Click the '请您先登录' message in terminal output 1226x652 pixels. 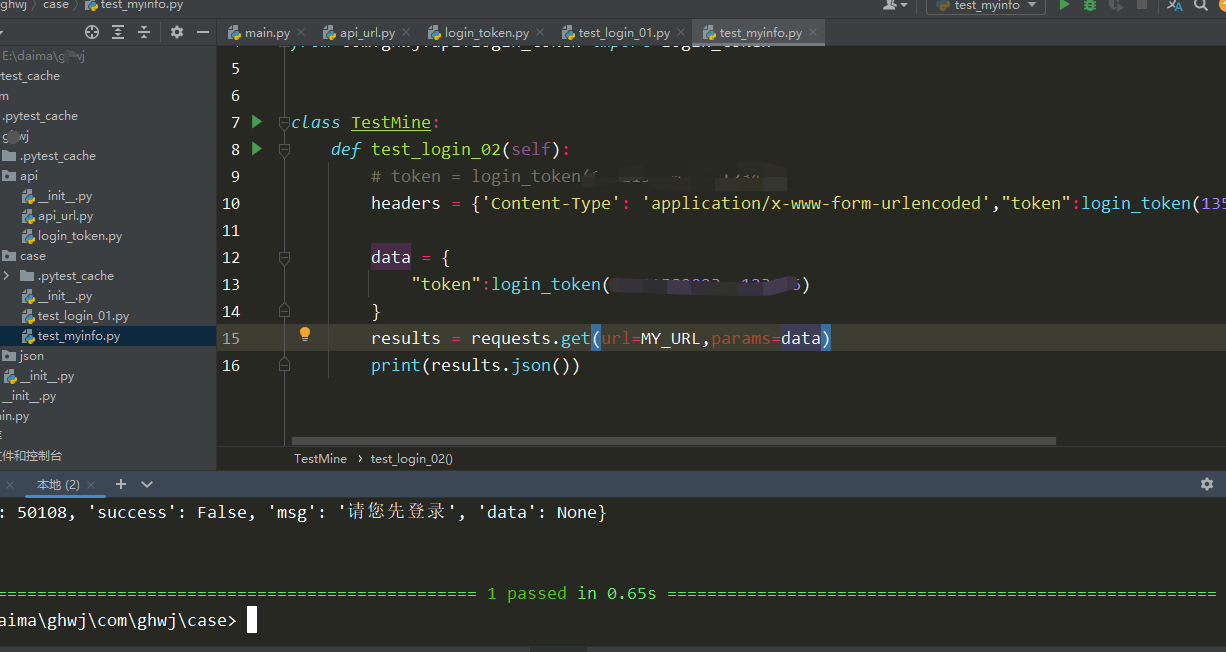pyautogui.click(x=396, y=512)
